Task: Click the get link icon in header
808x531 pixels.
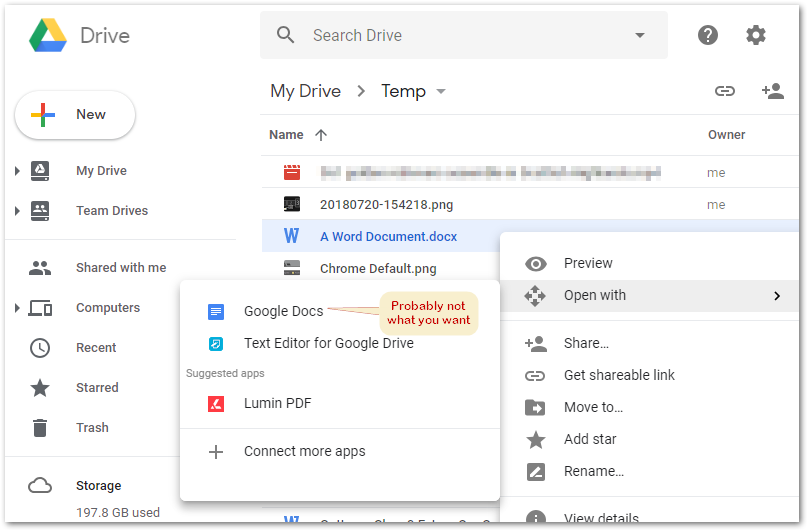Action: (x=725, y=91)
